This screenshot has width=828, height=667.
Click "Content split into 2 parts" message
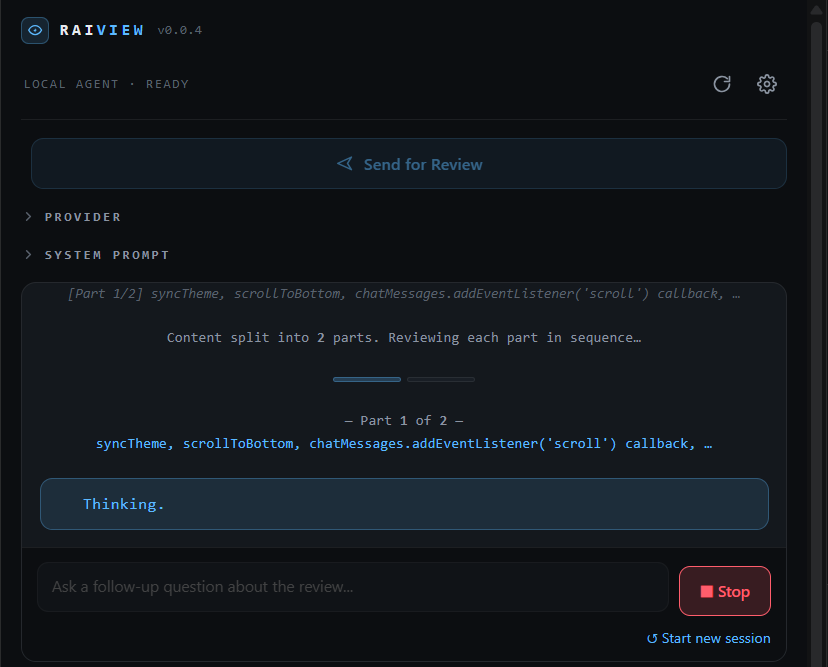pos(404,337)
